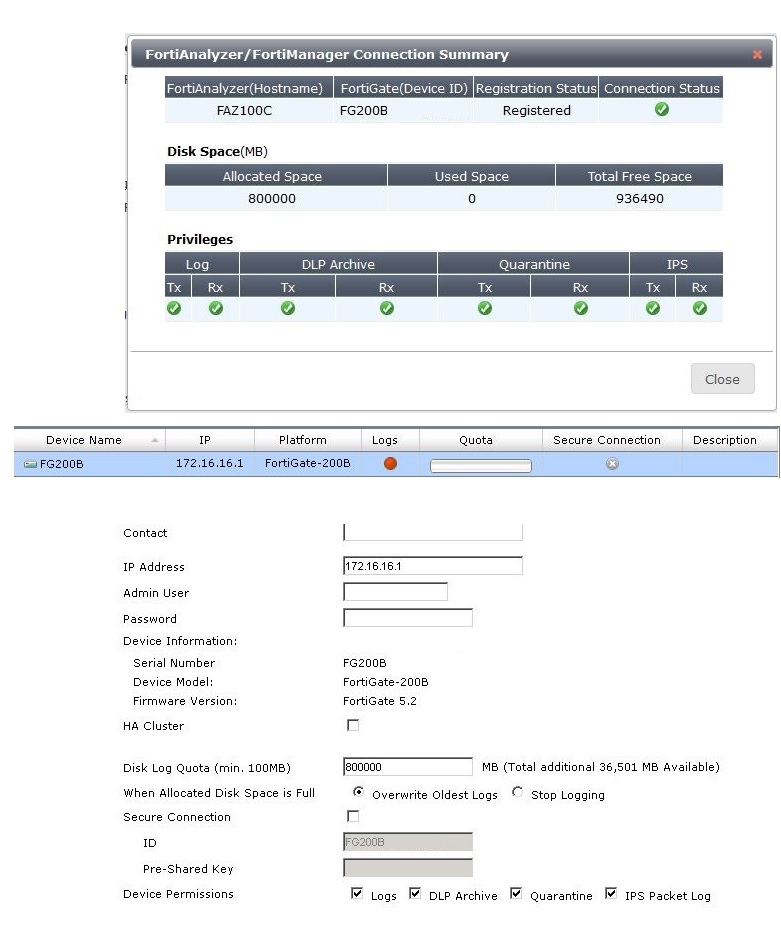Toggle the HA Cluster checkbox
The height and width of the screenshot is (925, 781).
353,725
